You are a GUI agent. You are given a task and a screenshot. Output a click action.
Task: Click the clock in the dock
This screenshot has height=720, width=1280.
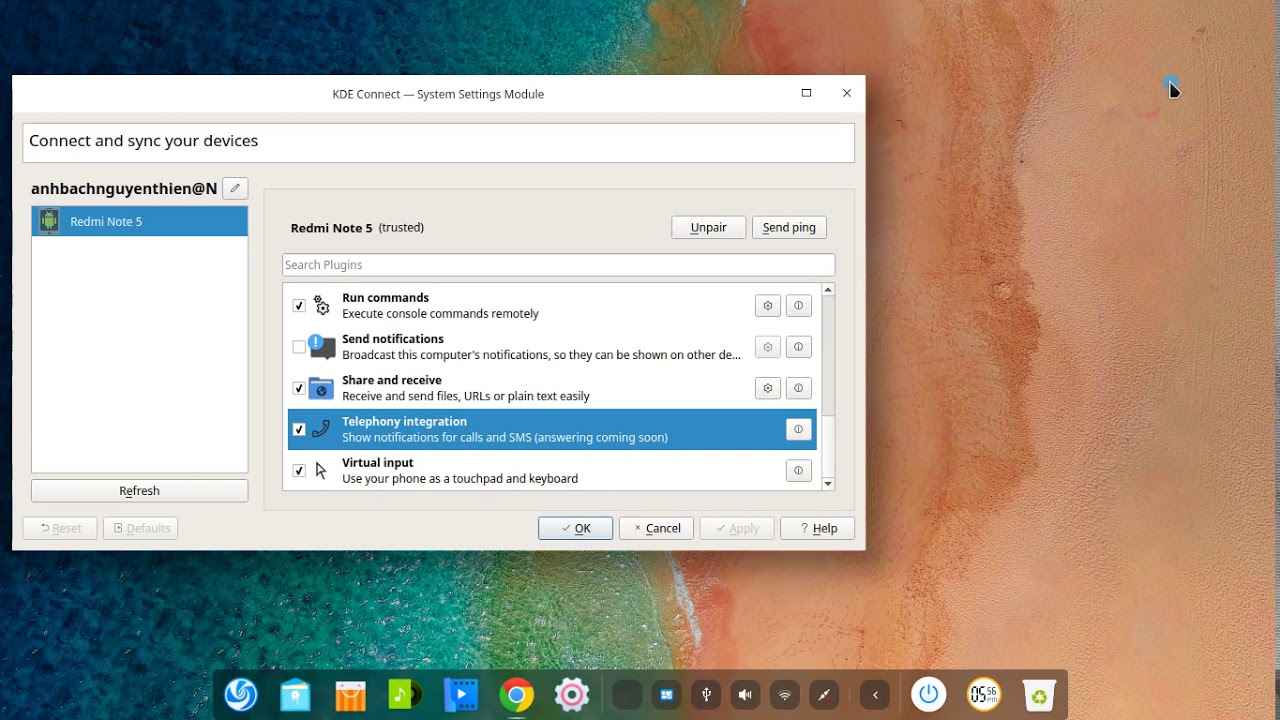(x=984, y=694)
